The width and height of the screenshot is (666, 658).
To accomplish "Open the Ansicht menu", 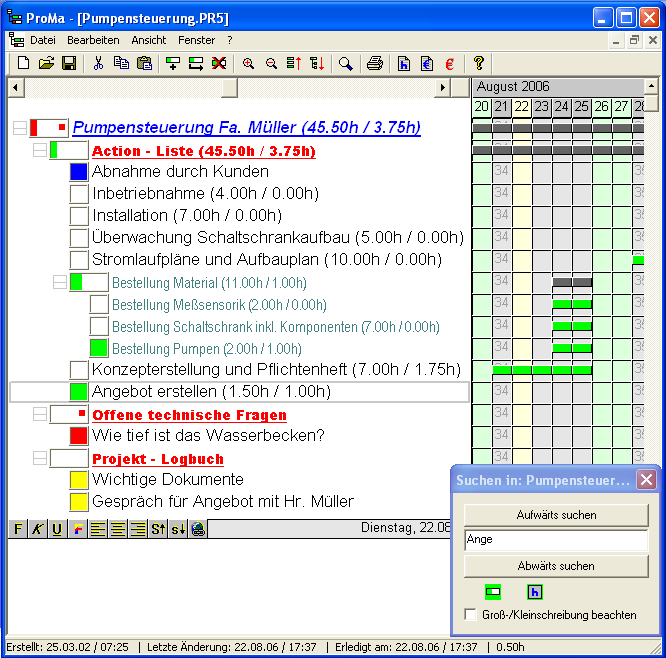I will (x=149, y=40).
